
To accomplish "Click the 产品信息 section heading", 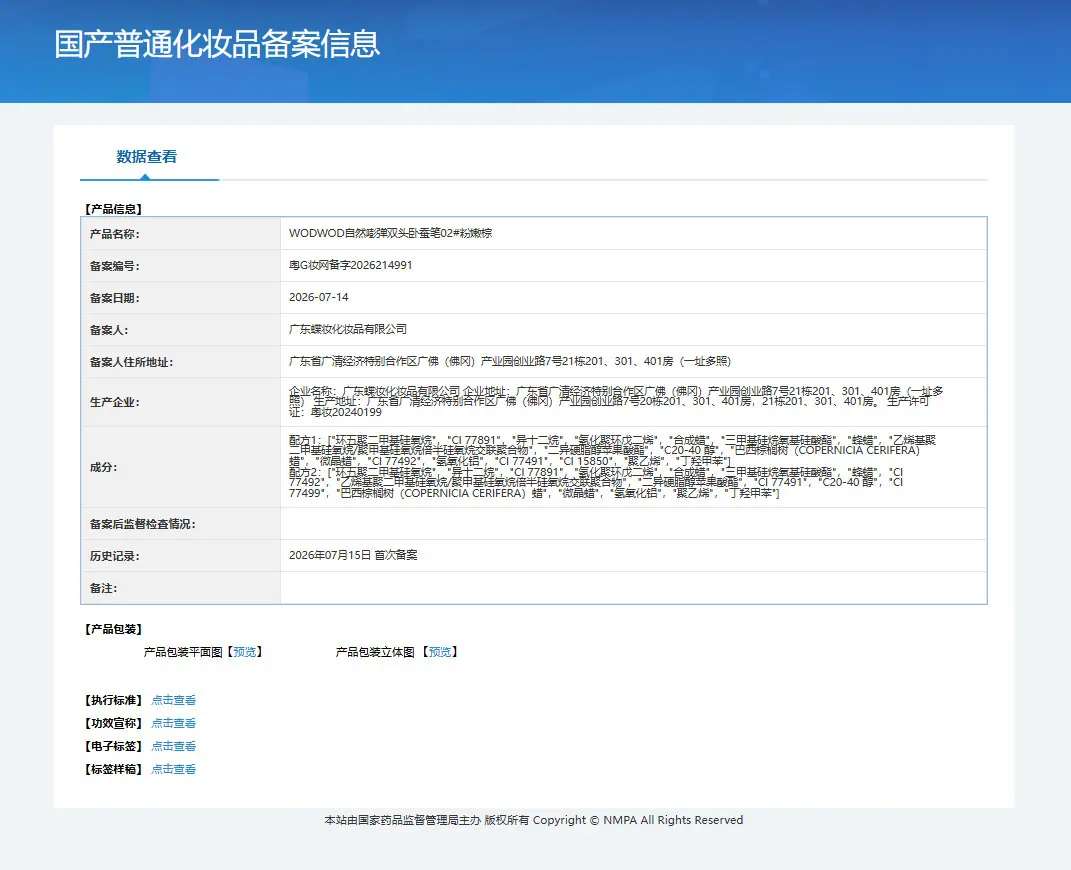I will (113, 209).
